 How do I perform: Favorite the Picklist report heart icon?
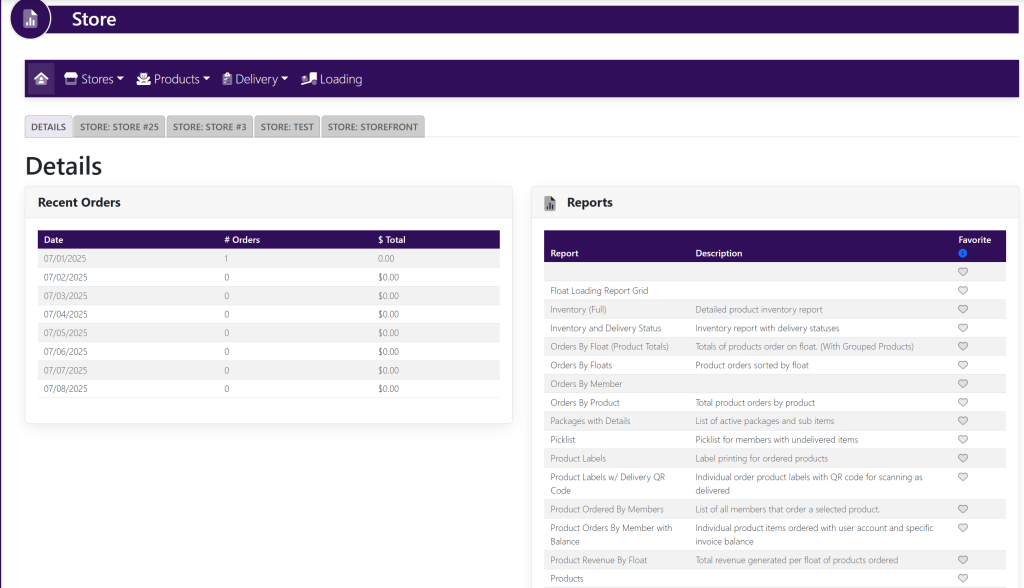coord(963,440)
